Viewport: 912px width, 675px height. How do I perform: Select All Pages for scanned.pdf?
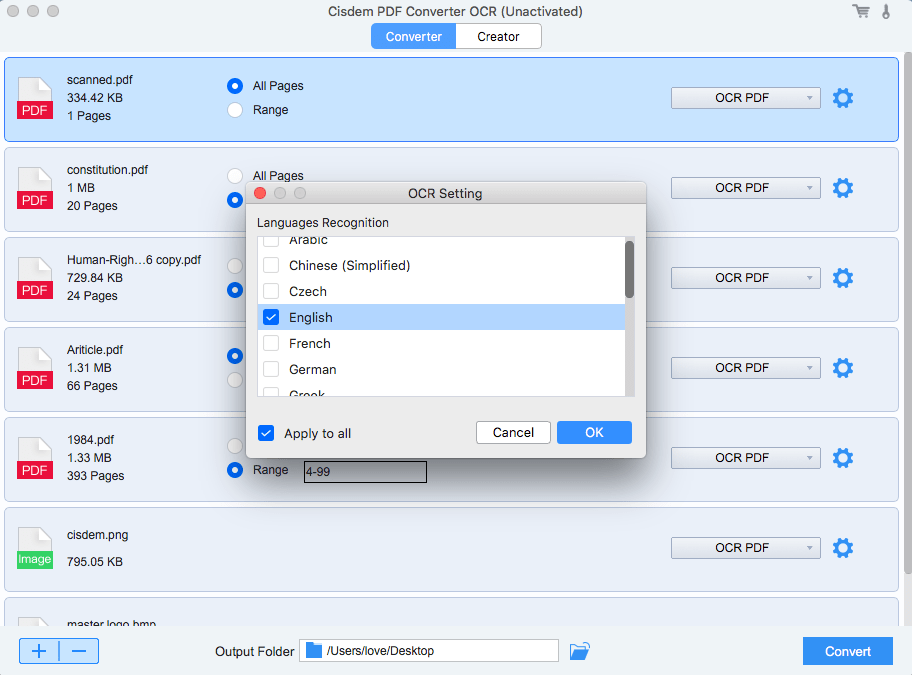[x=234, y=86]
